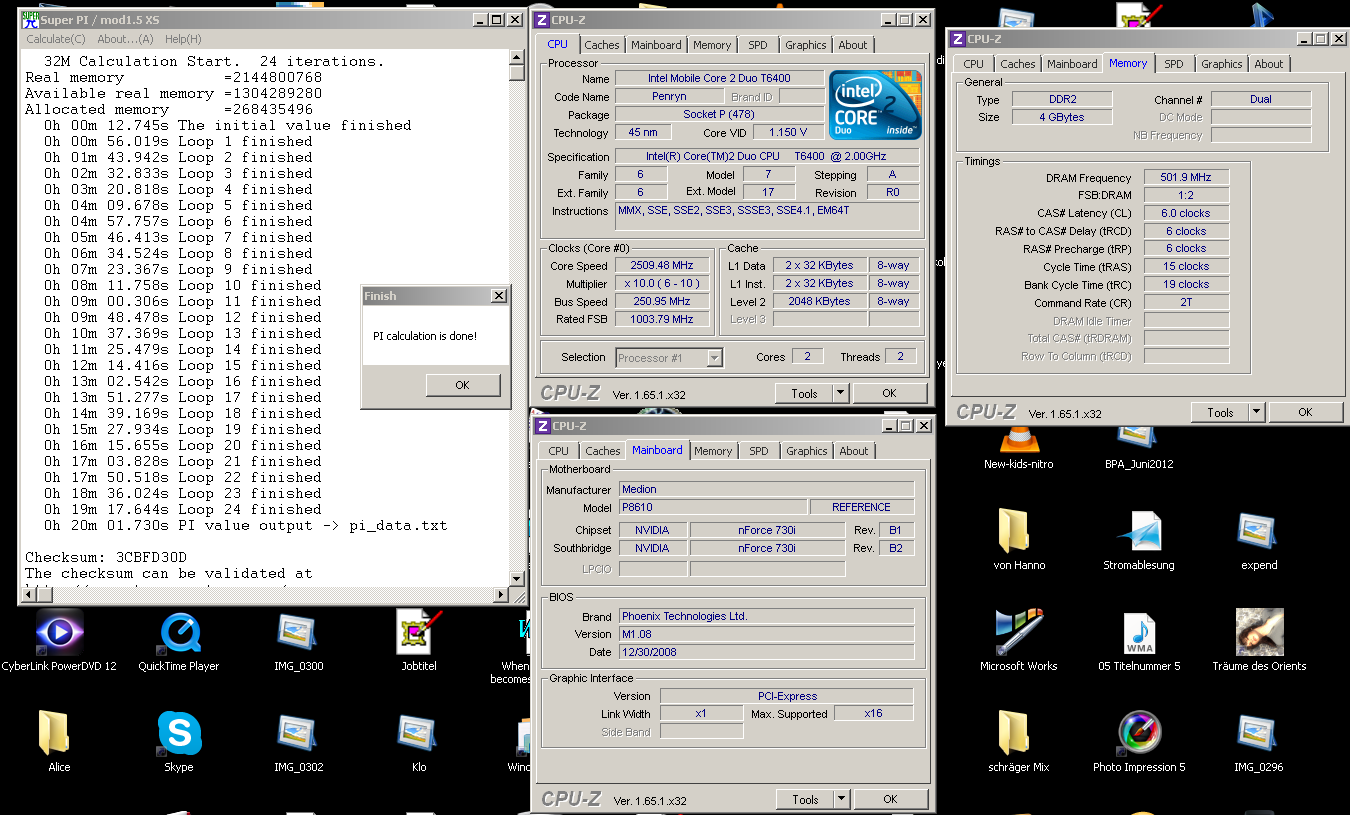Click the Mainboard Model P8610 field
Image resolution: width=1350 pixels, height=815 pixels.
tap(712, 507)
